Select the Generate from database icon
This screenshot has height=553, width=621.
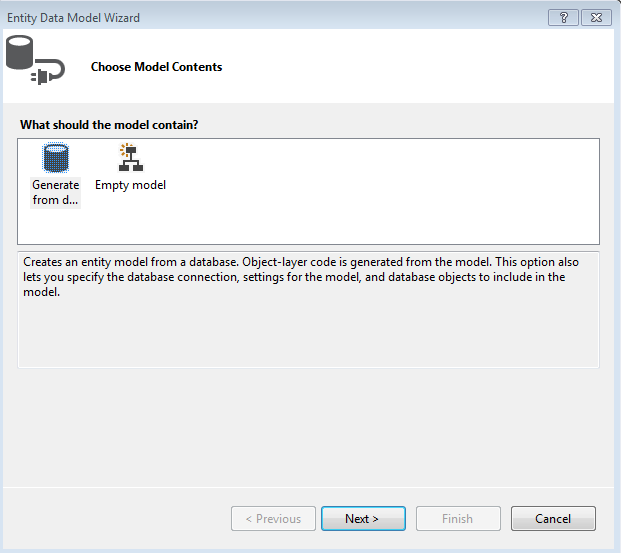click(x=55, y=158)
